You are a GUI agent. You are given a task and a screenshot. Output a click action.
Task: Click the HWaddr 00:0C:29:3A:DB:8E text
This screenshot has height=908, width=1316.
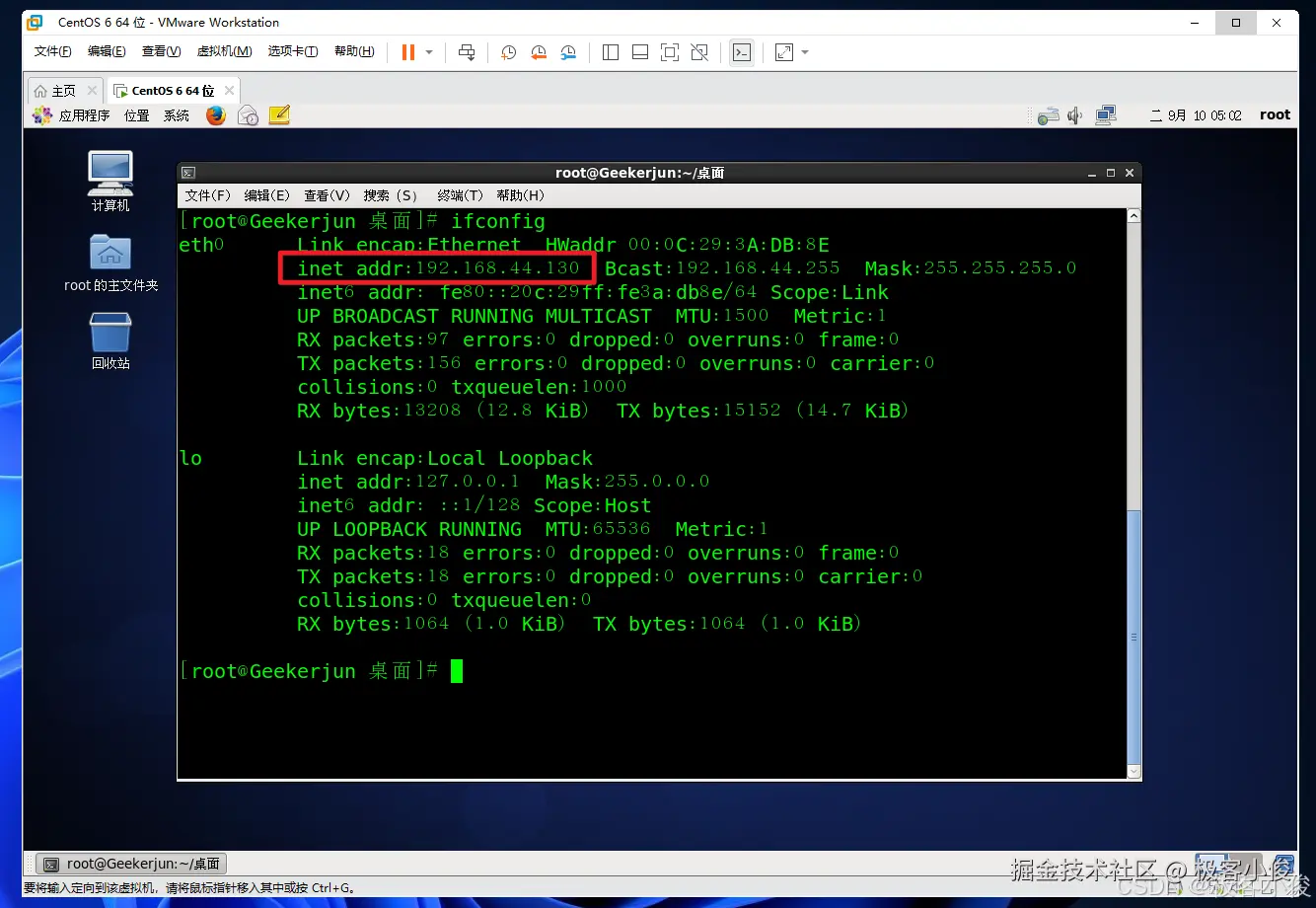point(688,245)
